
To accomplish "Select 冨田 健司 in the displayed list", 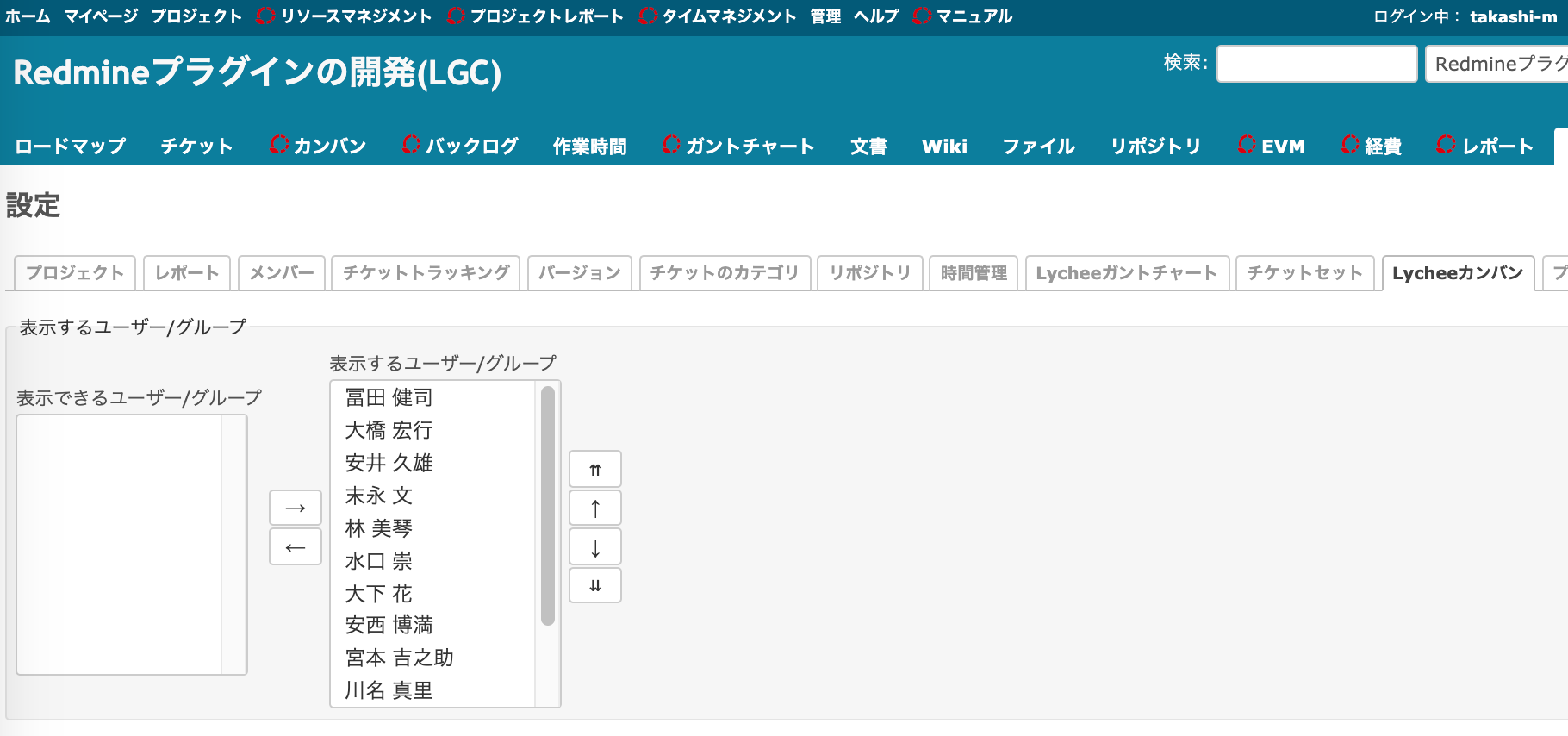I will pyautogui.click(x=389, y=397).
